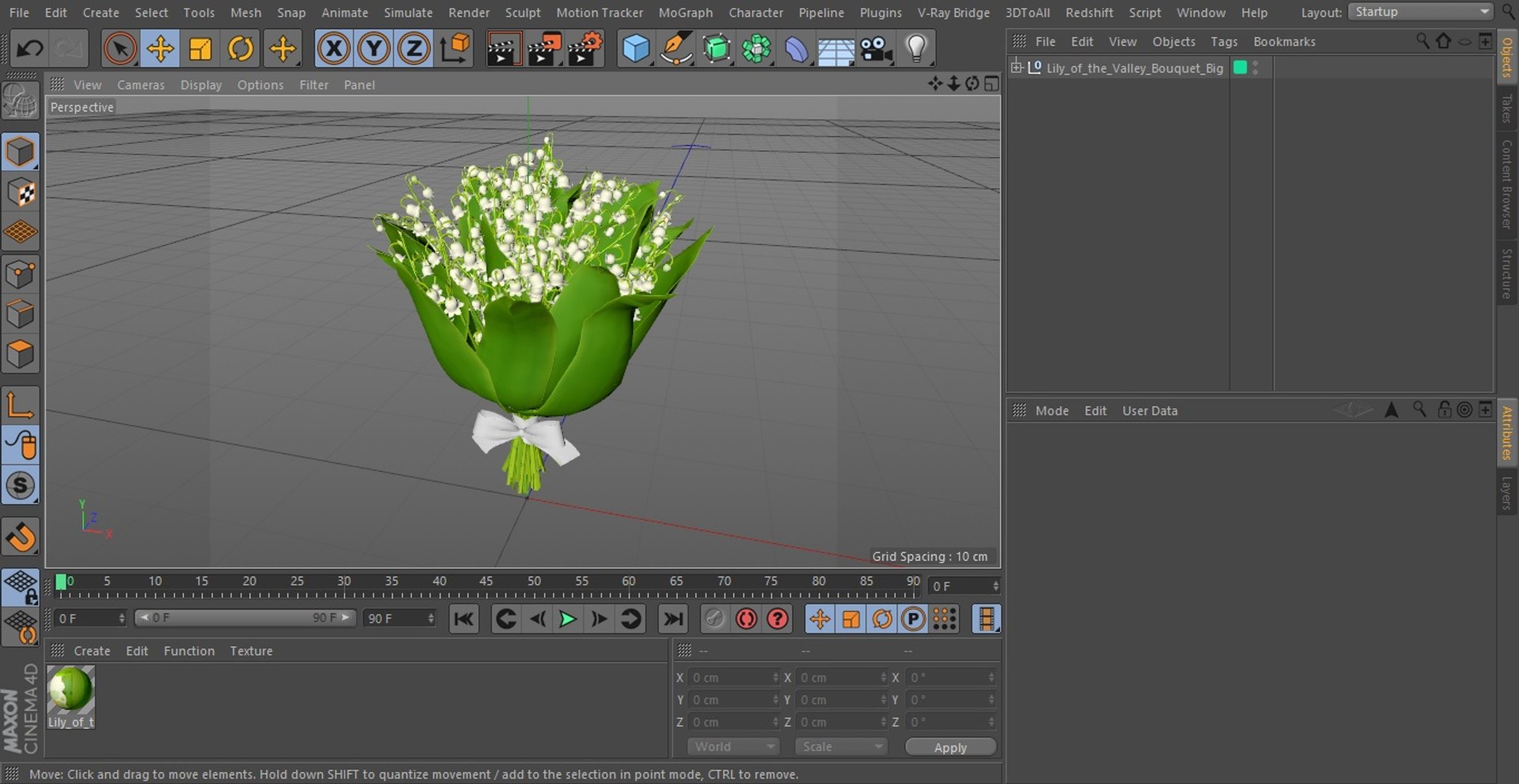Open viewport Cameras menu

pyautogui.click(x=141, y=85)
